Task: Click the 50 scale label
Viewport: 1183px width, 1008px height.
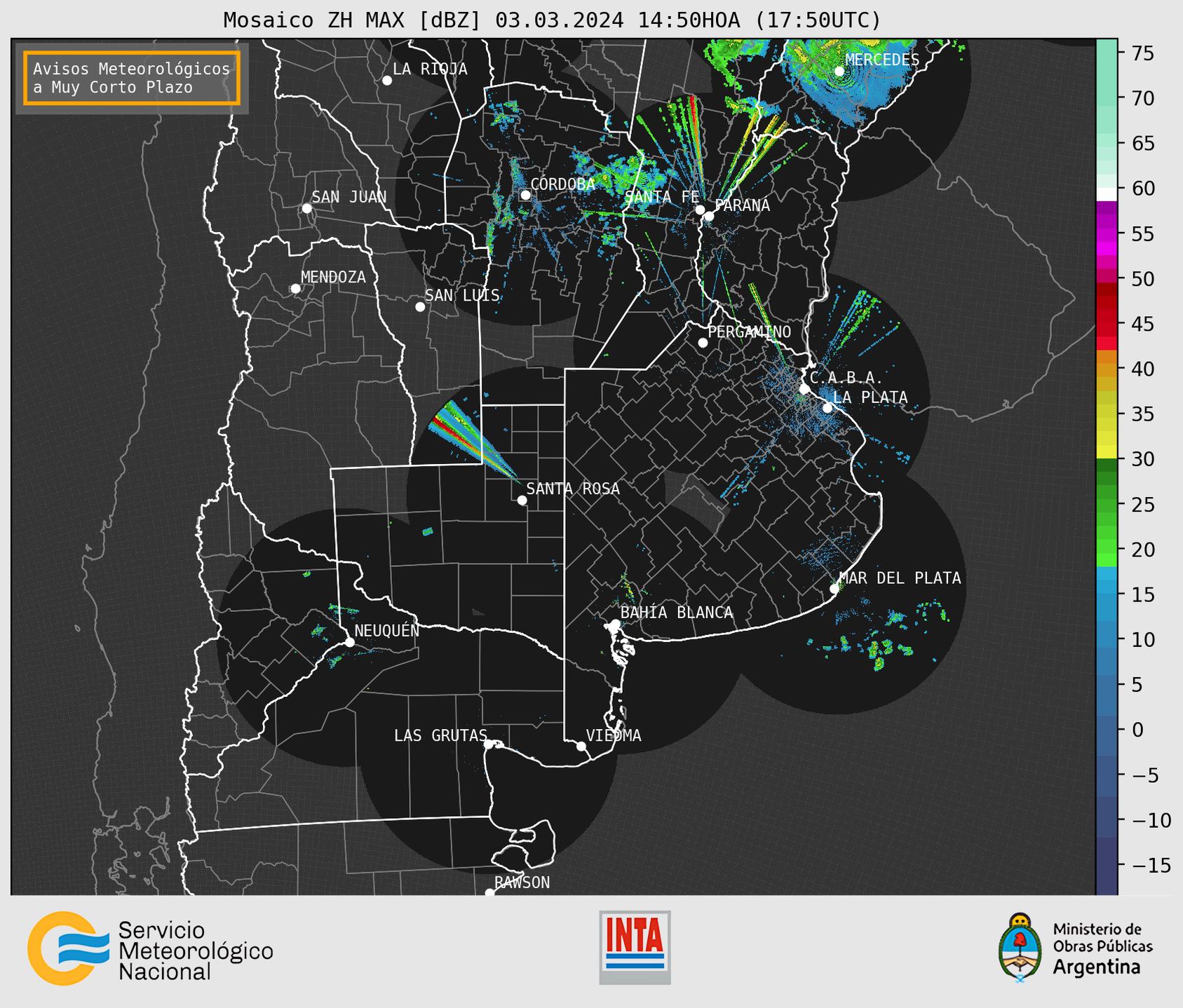Action: pos(1143,279)
